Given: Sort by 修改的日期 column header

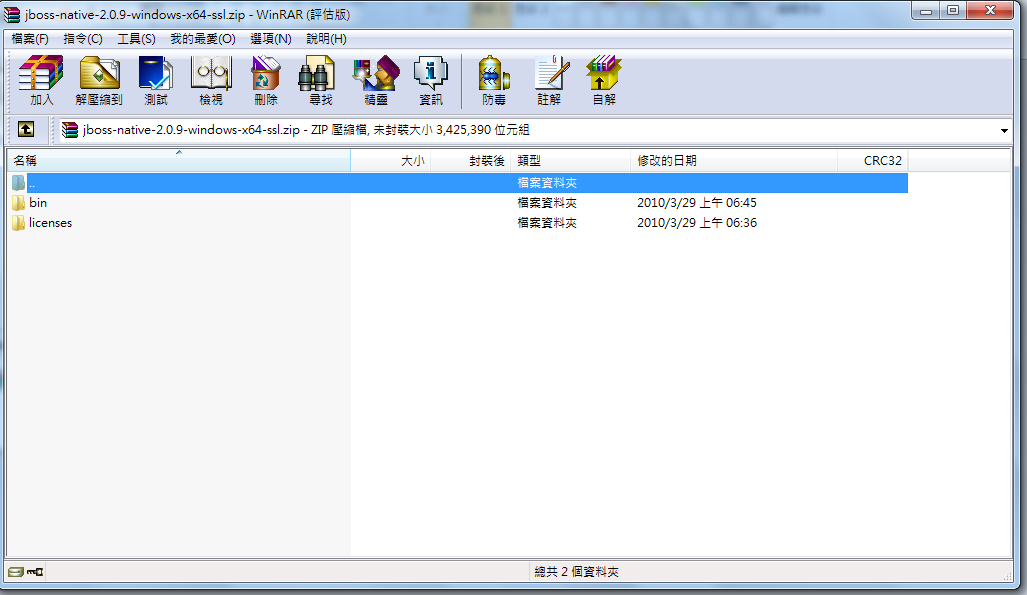Looking at the screenshot, I should pyautogui.click(x=734, y=161).
